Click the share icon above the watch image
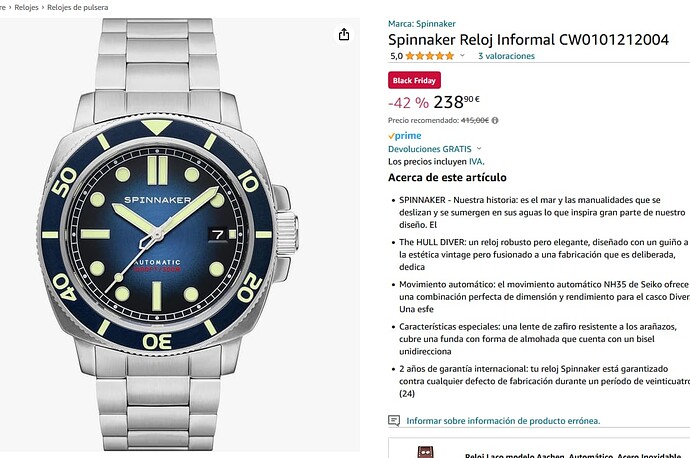The image size is (690, 458). point(344,34)
